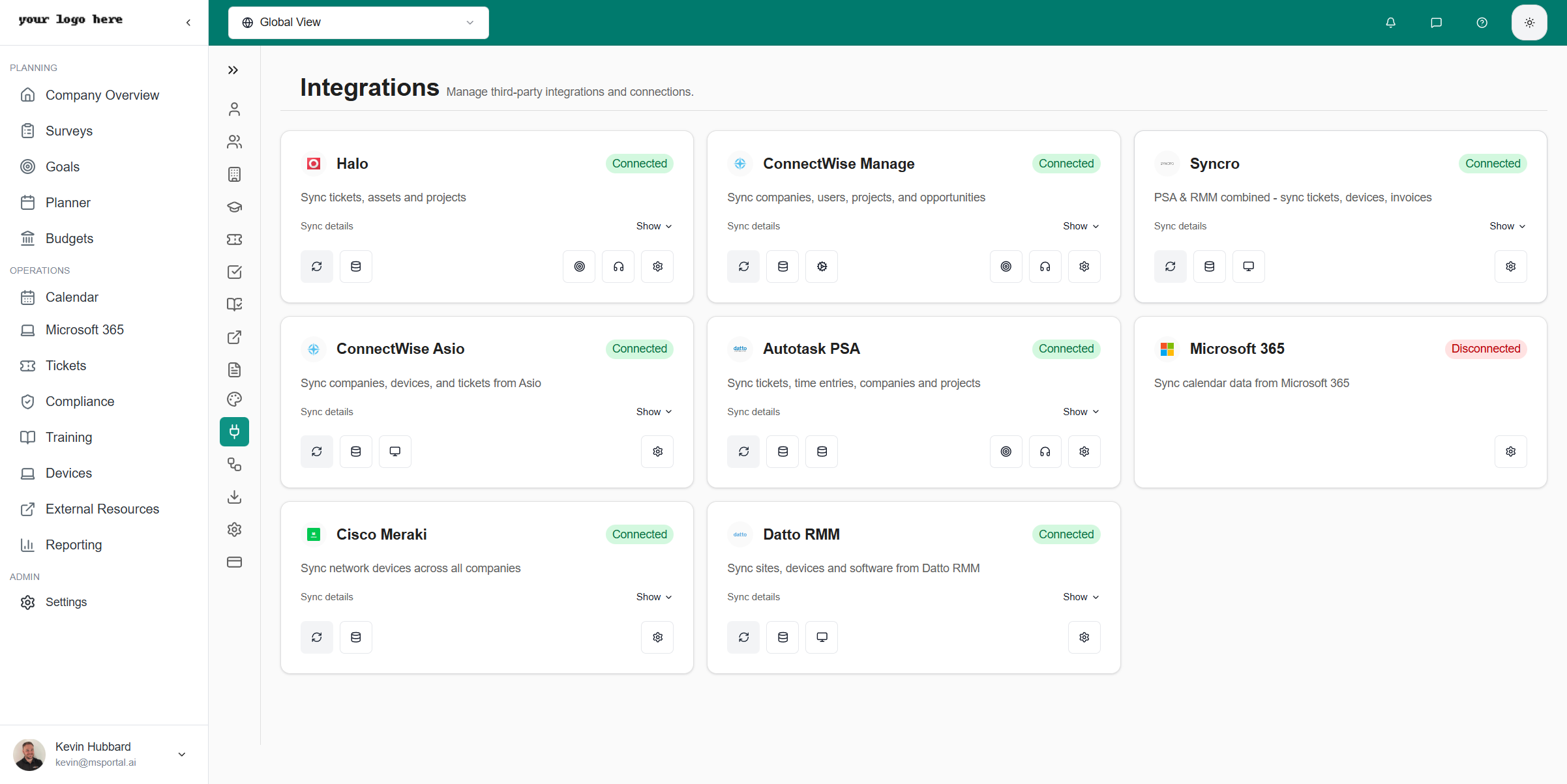Sync the Halo integration with the refresh icon
Image resolution: width=1567 pixels, height=784 pixels.
point(316,266)
